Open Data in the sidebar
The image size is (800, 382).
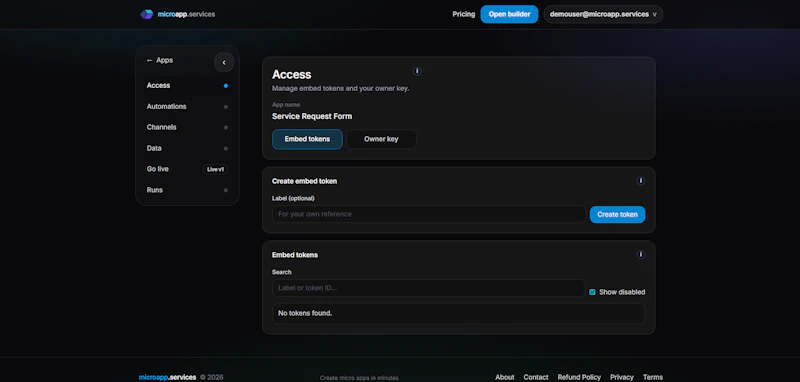click(x=187, y=148)
